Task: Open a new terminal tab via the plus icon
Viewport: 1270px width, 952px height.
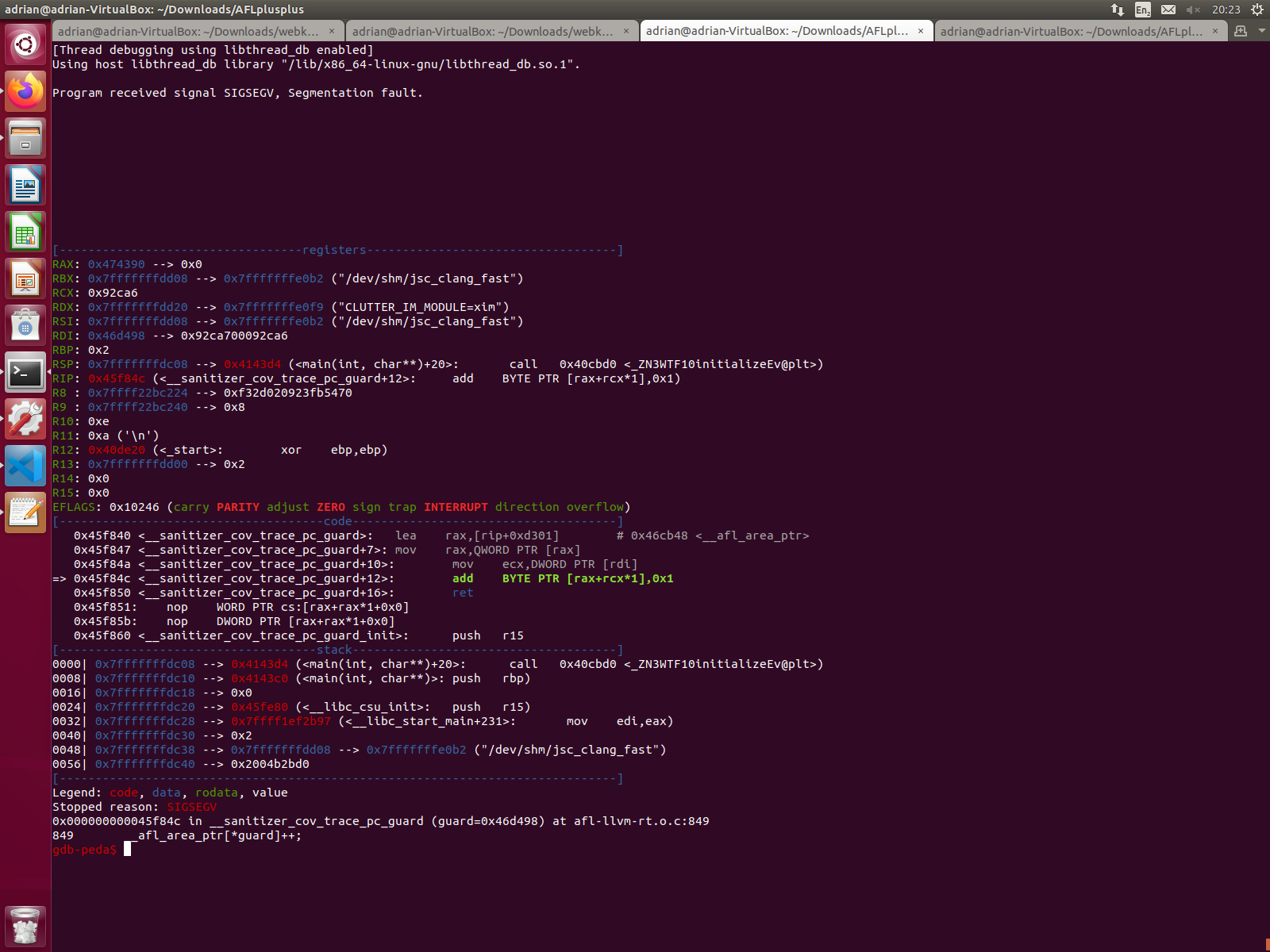Action: (1241, 31)
